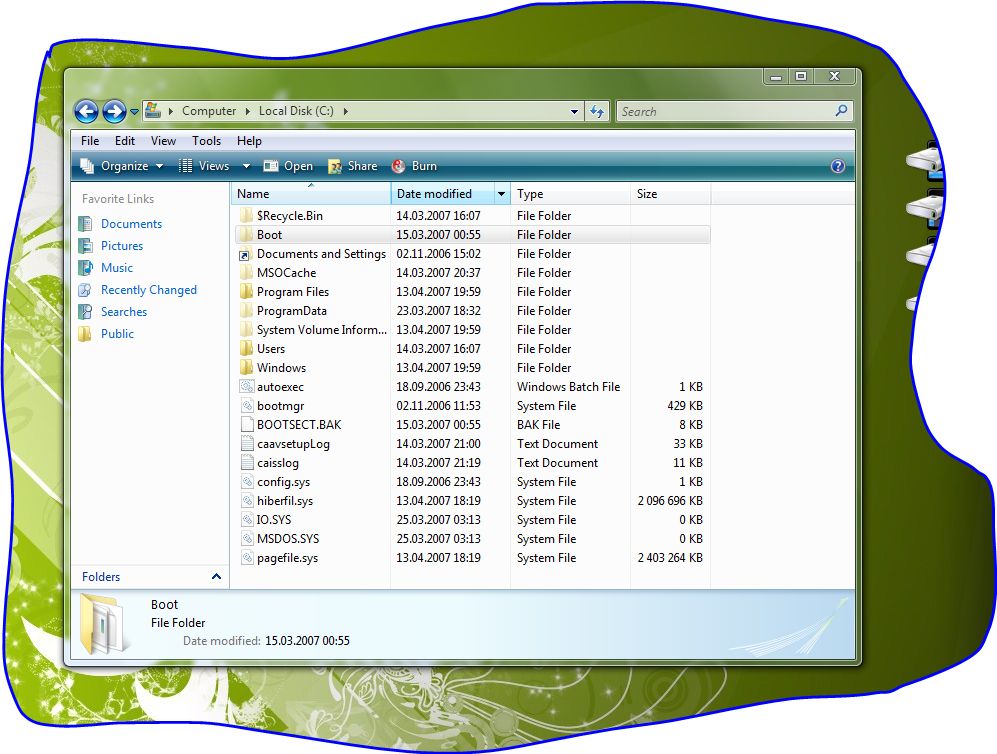The width and height of the screenshot is (997, 754).
Task: Select the Users folder icon
Action: click(x=247, y=348)
